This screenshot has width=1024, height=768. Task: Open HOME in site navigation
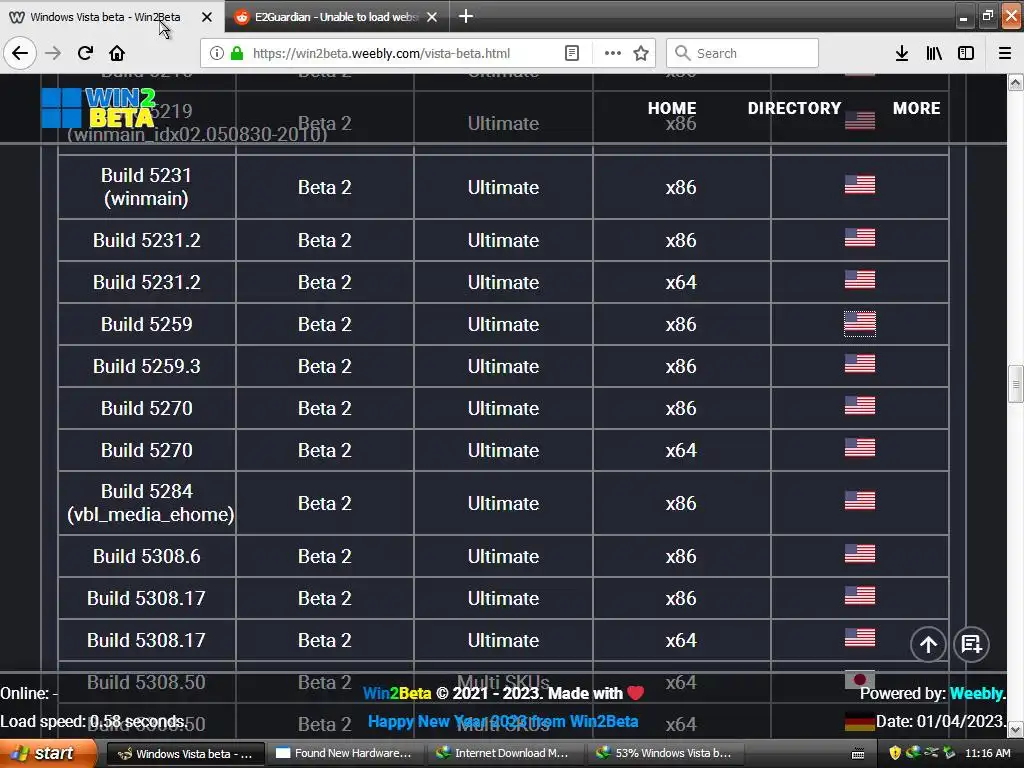tap(672, 108)
